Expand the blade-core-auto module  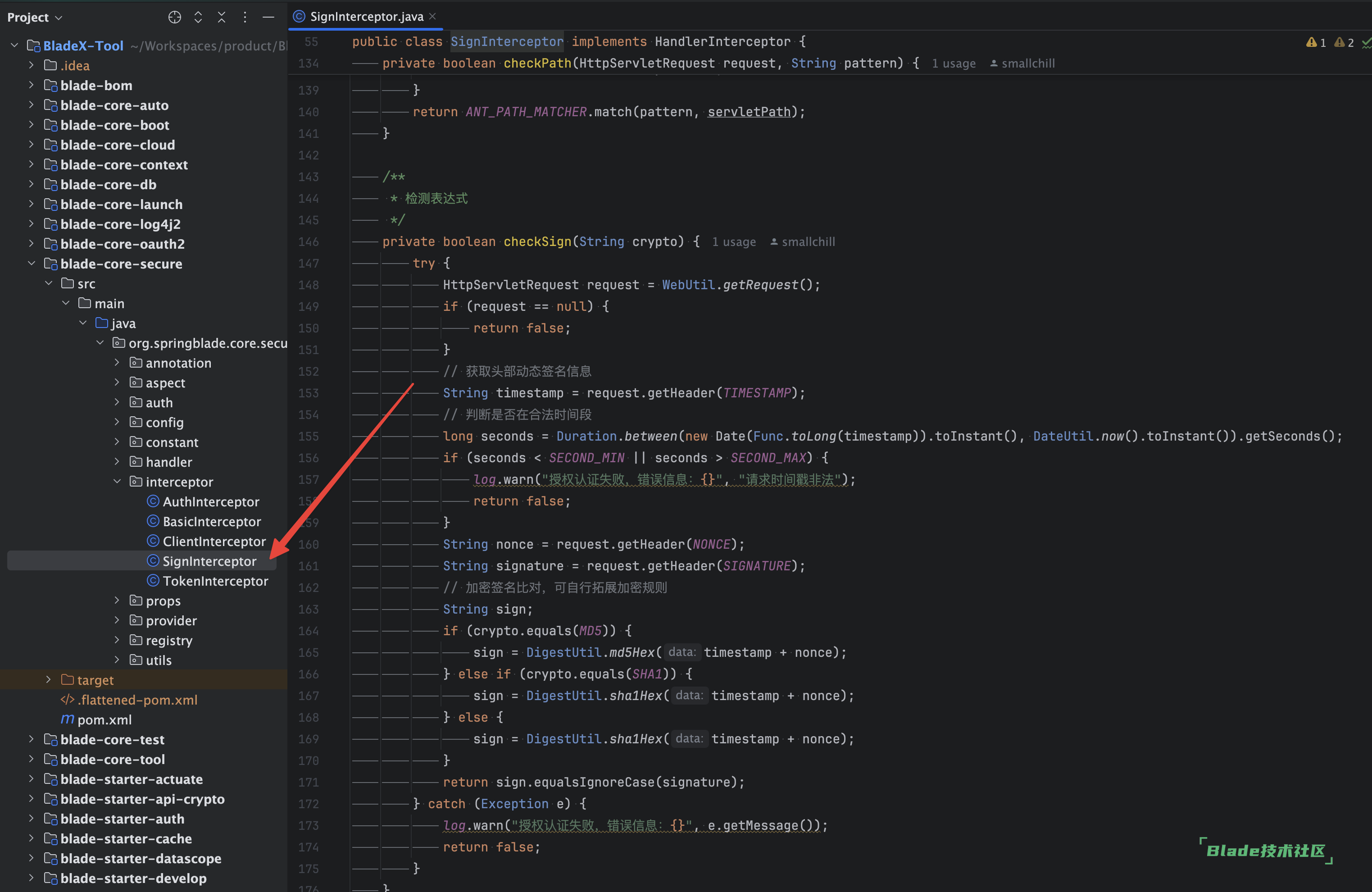(31, 105)
